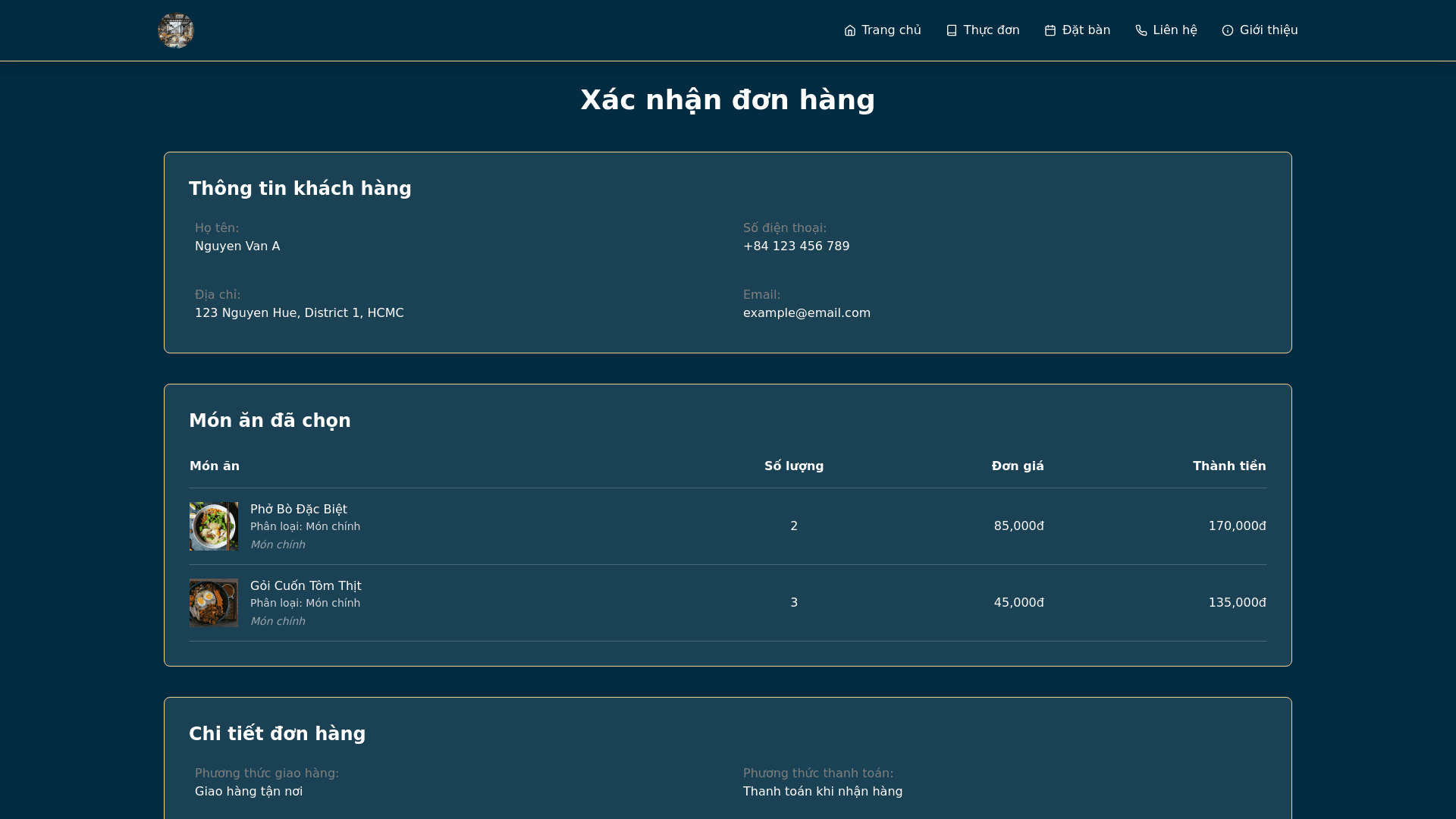The image size is (1456, 819).
Task: Click the Phở Bò Đặc Biệt thumbnail
Action: [x=214, y=526]
